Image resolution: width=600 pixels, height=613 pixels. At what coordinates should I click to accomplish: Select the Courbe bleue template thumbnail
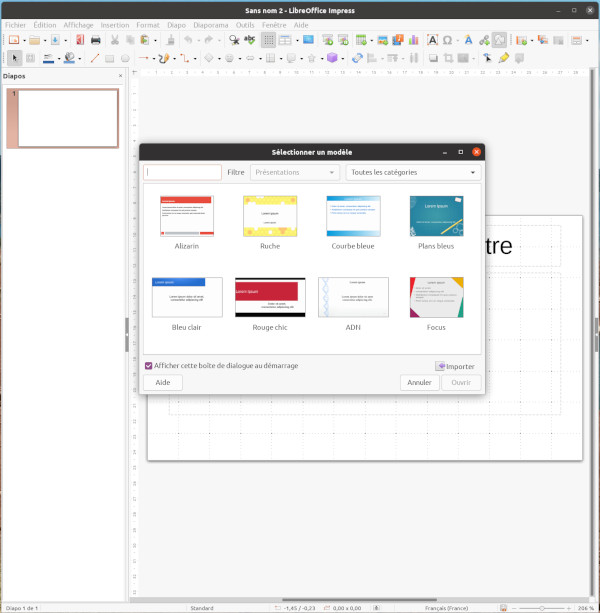[353, 216]
